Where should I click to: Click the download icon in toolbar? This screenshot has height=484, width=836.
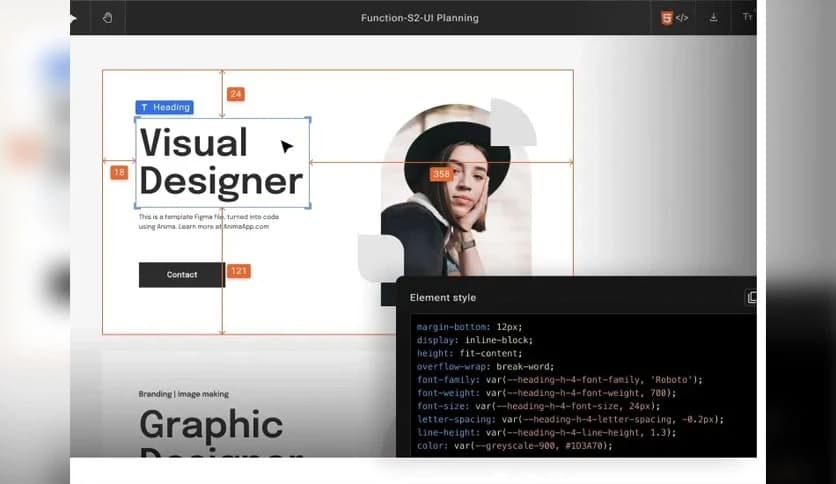[714, 17]
